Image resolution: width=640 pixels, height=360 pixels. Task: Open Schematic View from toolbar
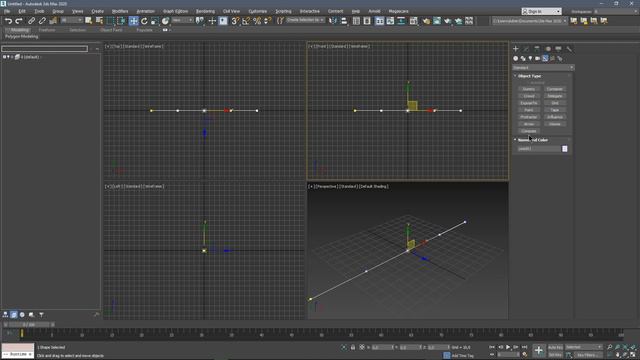(x=401, y=20)
